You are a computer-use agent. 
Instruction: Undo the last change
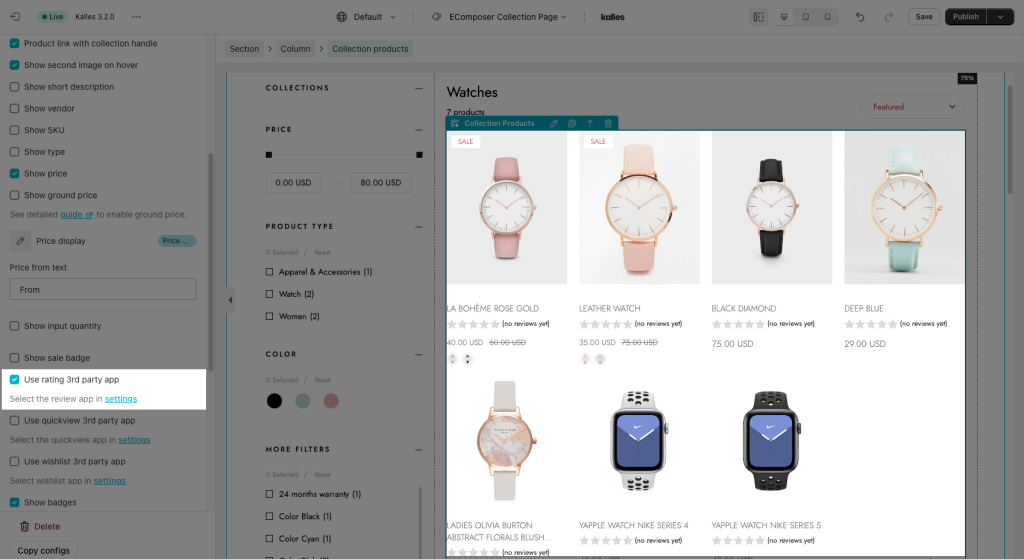(x=860, y=17)
